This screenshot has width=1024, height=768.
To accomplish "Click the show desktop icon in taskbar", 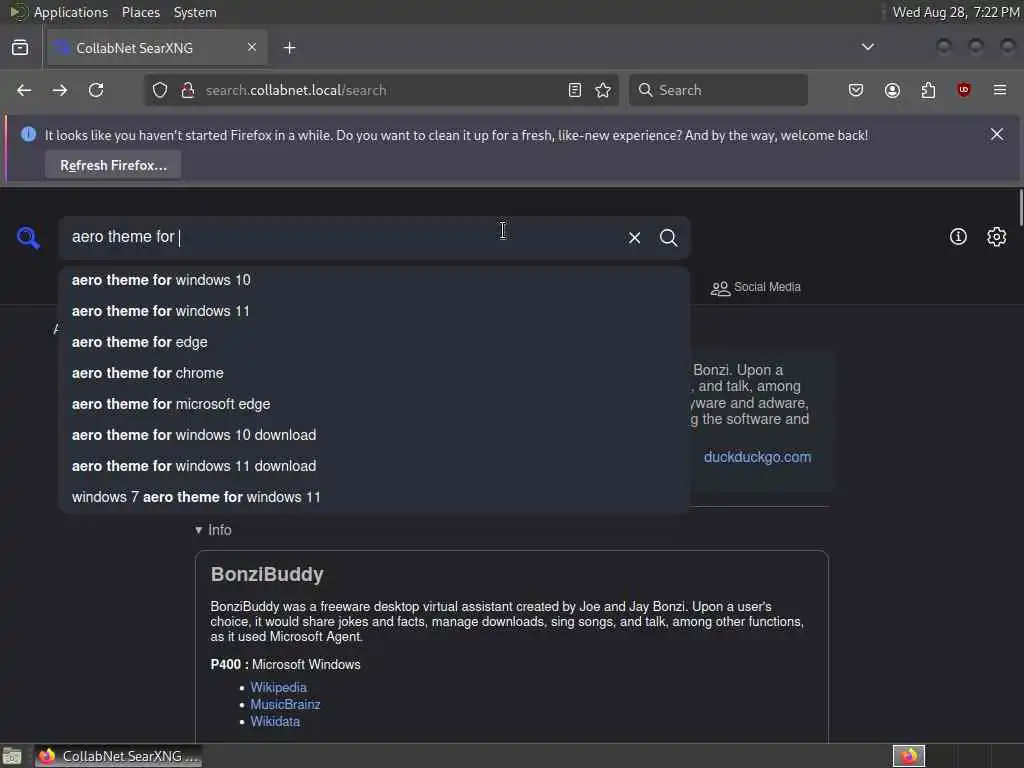I will [12, 756].
